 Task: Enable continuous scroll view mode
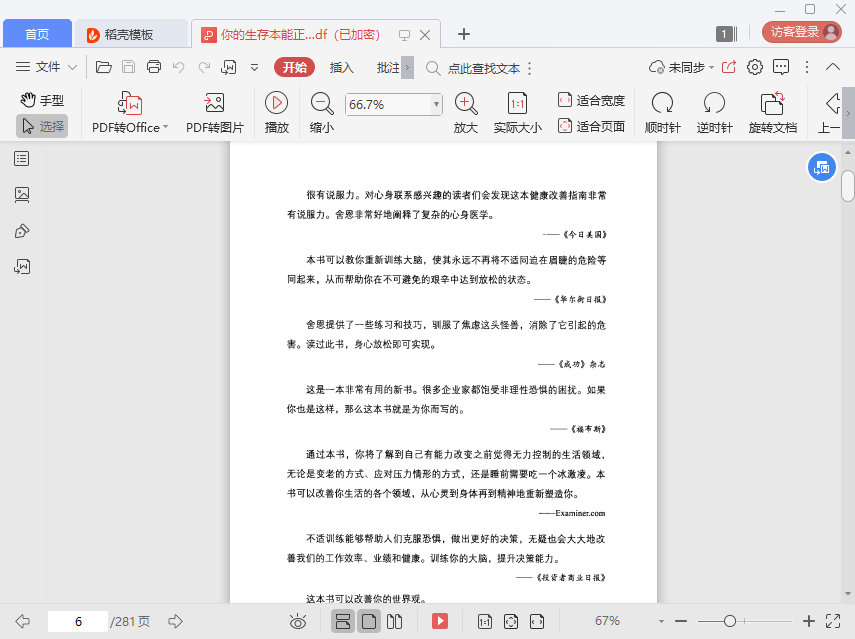(343, 621)
